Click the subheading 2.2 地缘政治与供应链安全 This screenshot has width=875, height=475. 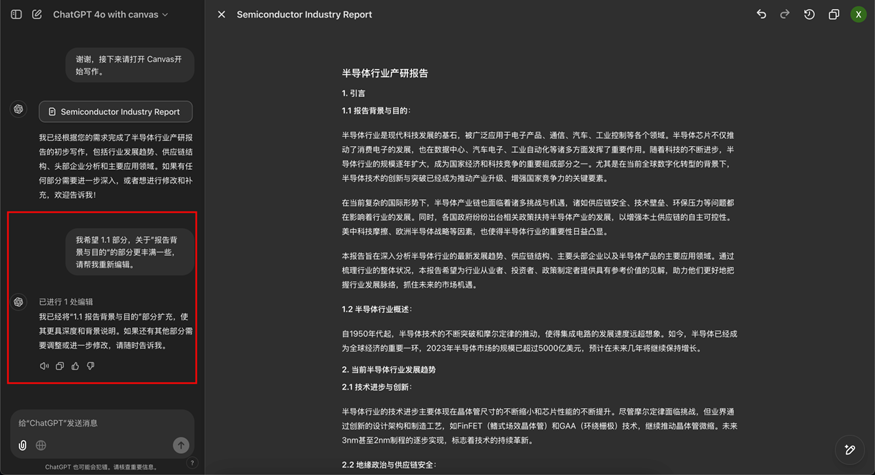389,464
